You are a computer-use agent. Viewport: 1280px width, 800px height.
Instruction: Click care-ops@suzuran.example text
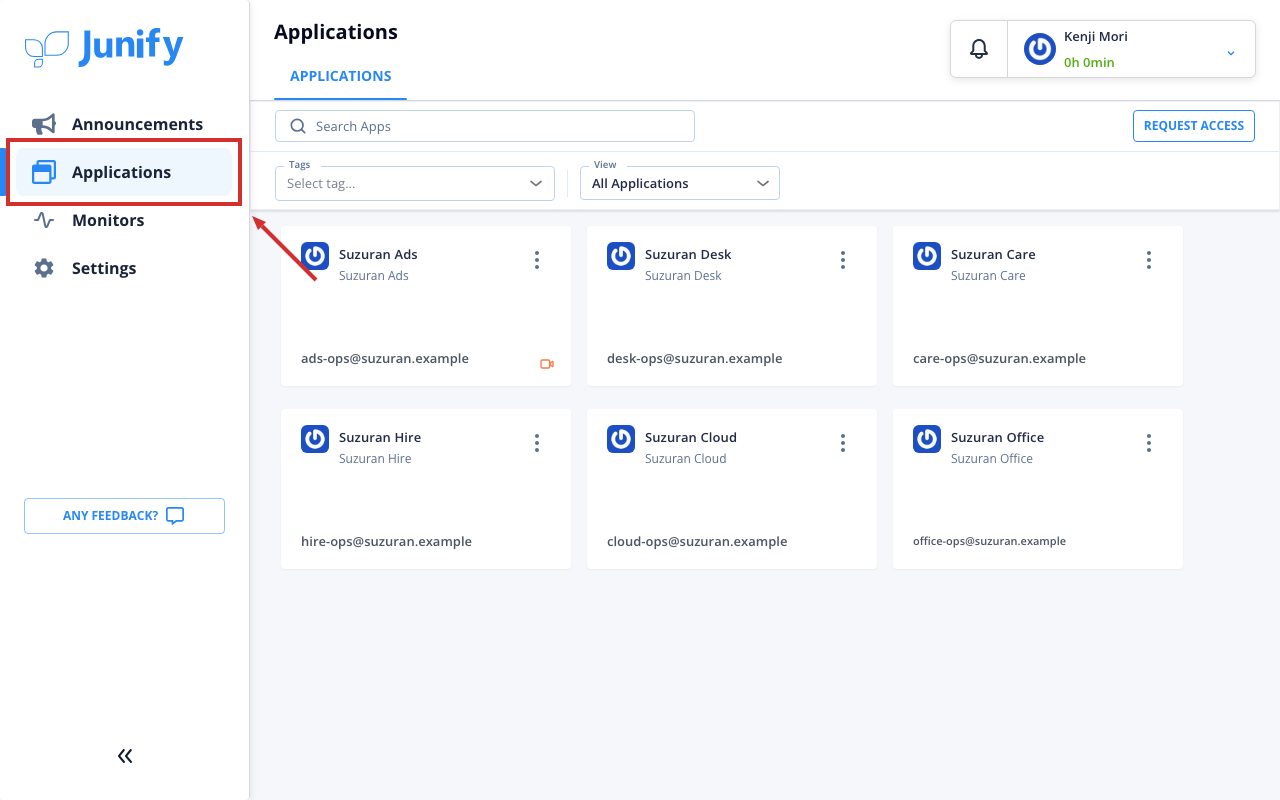999,358
